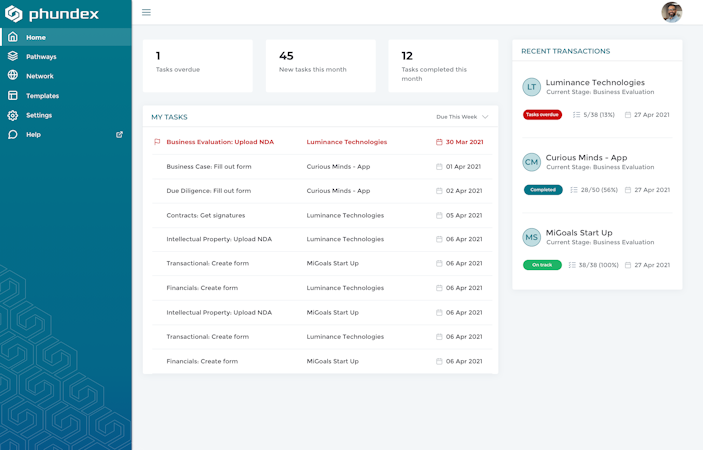703x450 pixels.
Task: Open Contracts: Get signatures task
Action: (x=206, y=215)
